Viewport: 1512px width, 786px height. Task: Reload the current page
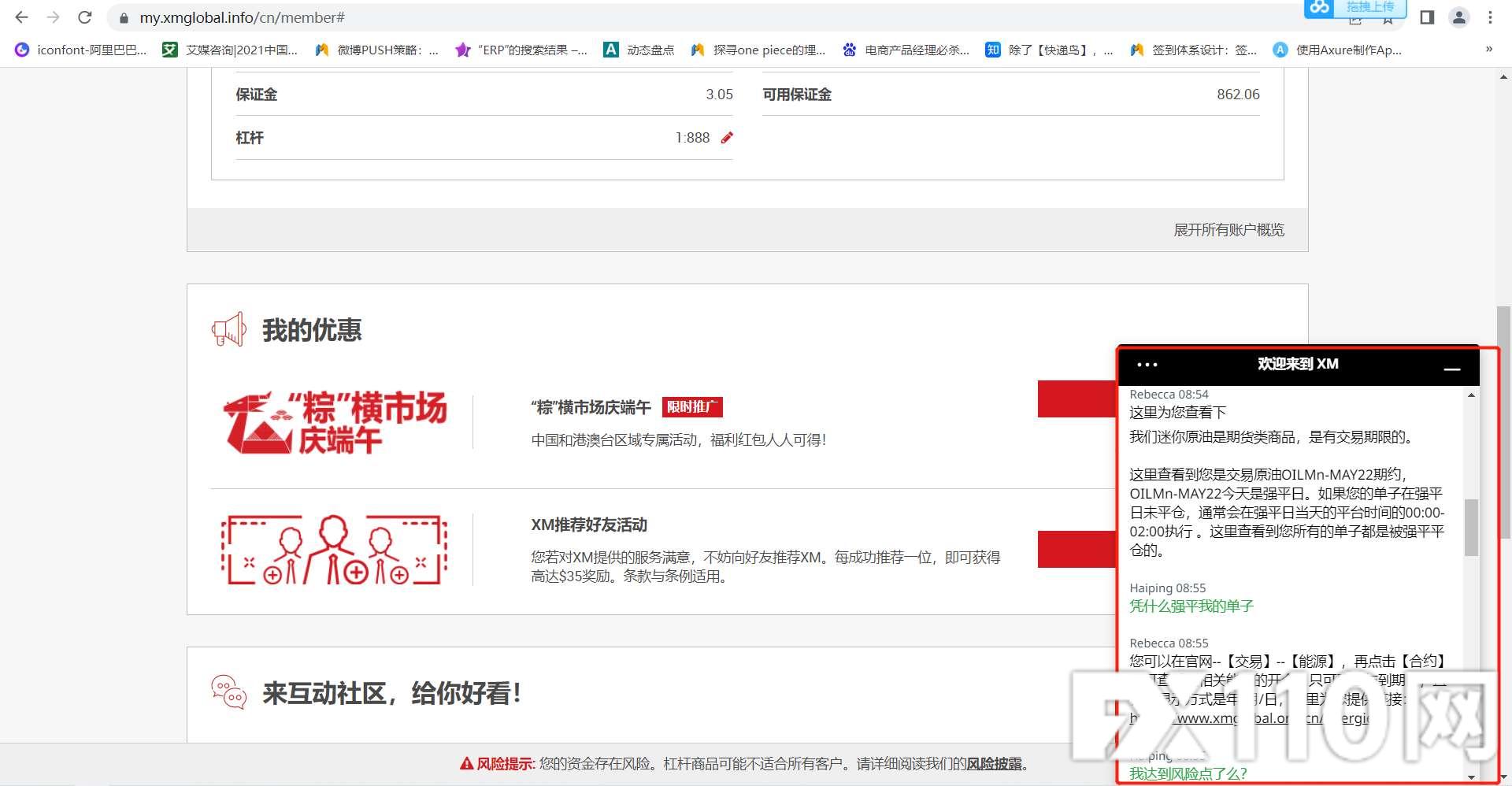coord(85,17)
